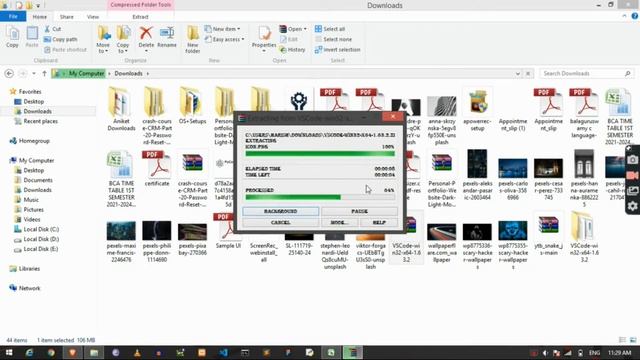Image resolution: width=640 pixels, height=360 pixels.
Task: Switch to the View ribbon tab
Action: (93, 17)
